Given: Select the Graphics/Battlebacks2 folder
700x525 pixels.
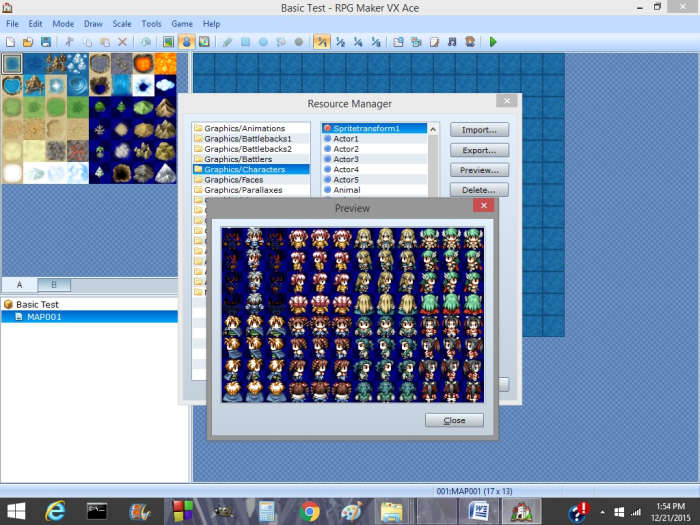Looking at the screenshot, I should [251, 149].
